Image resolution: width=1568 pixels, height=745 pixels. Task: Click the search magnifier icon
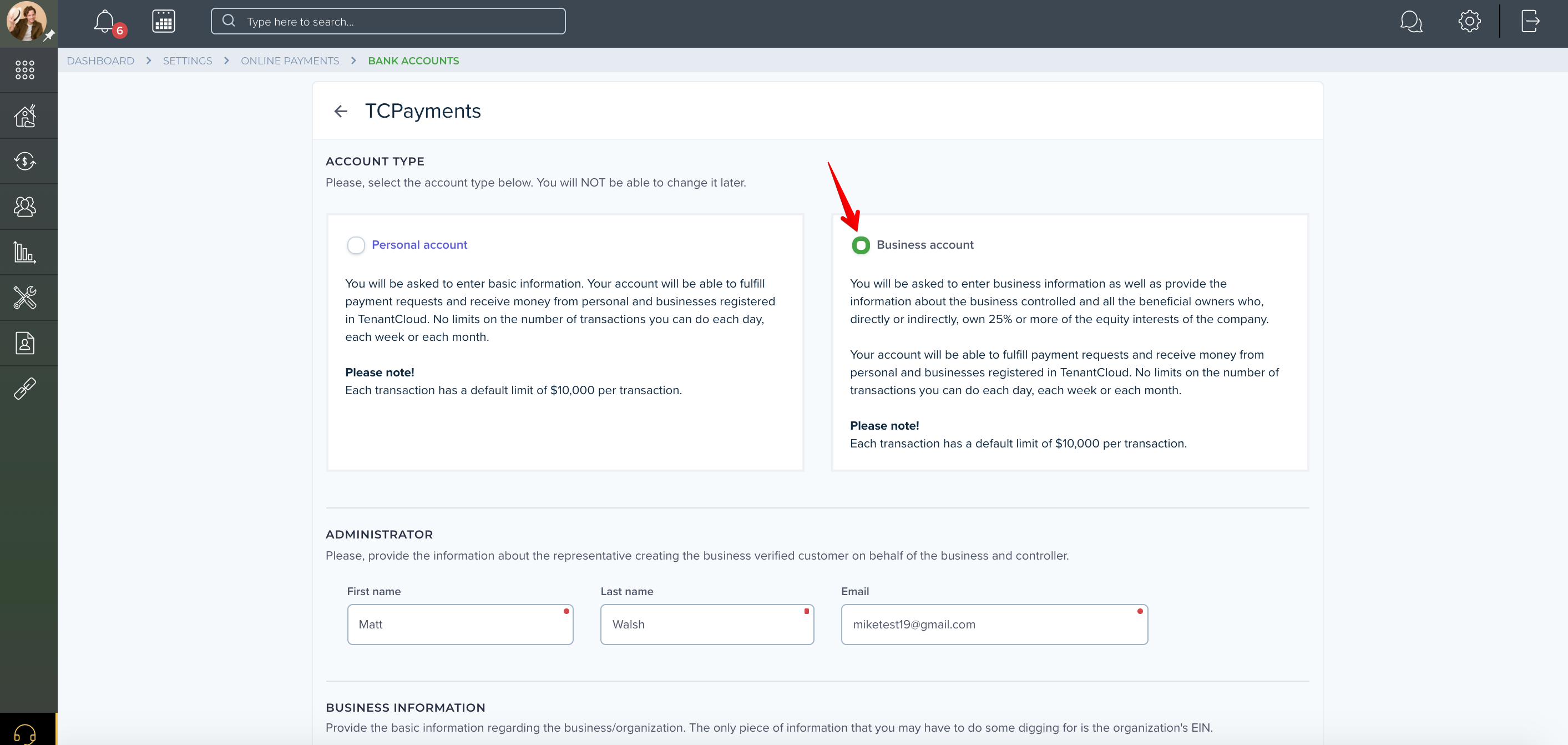click(x=229, y=21)
